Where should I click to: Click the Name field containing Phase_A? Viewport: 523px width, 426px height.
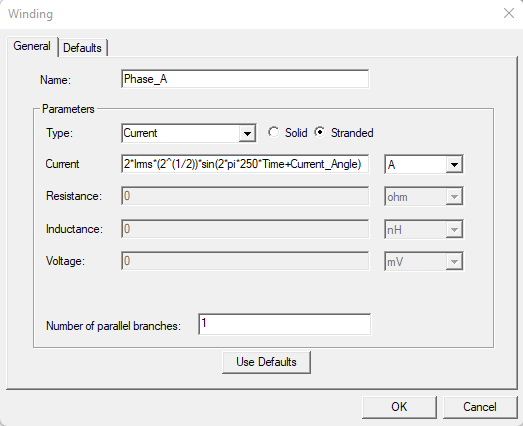245,79
